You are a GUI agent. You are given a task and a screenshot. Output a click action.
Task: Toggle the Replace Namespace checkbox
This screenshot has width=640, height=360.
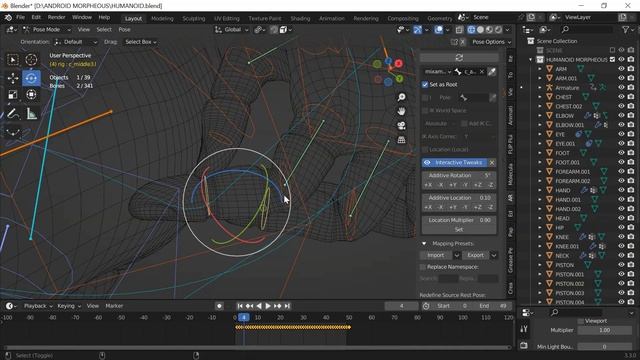point(423,267)
